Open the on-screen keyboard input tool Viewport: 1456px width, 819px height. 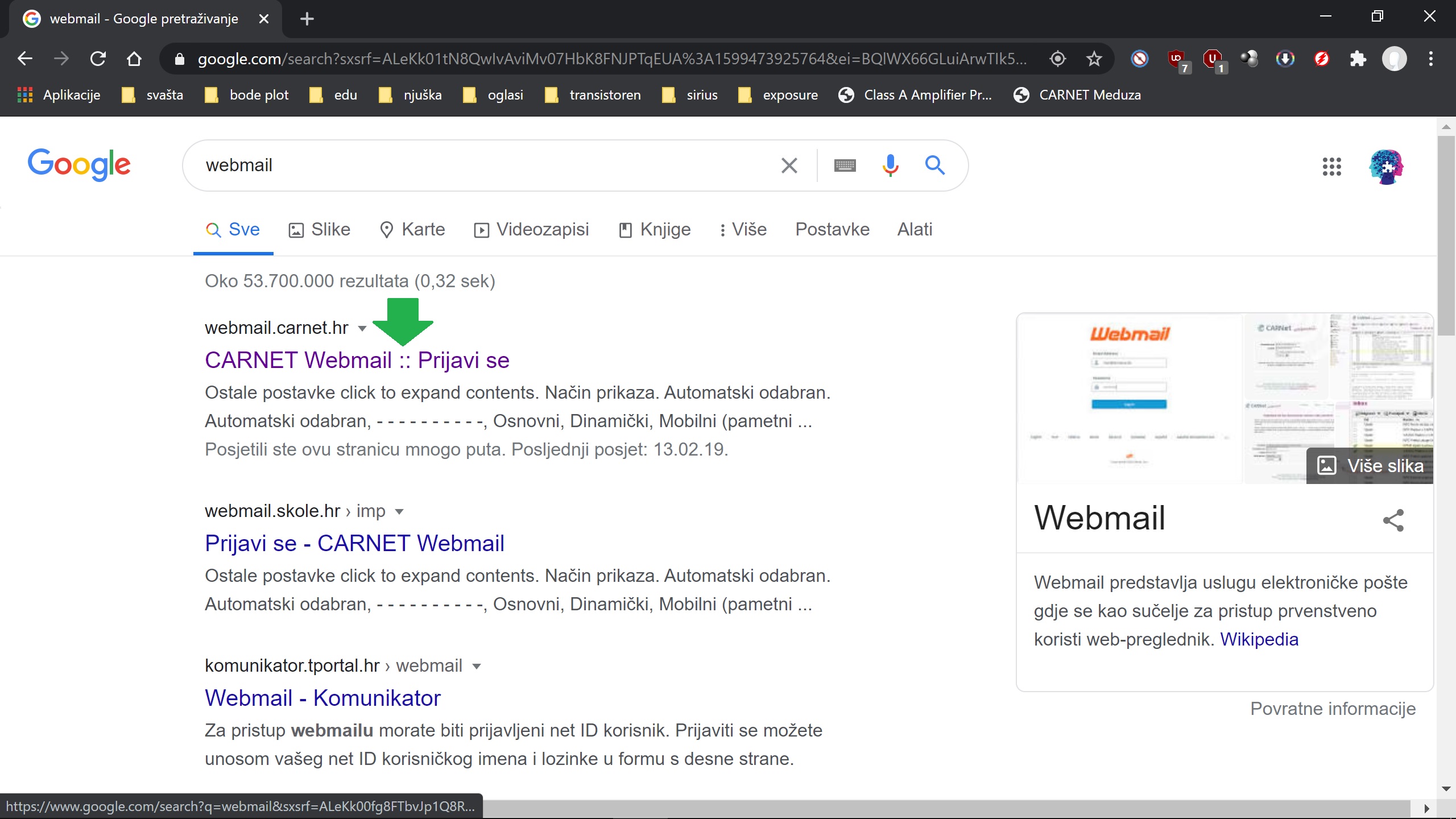[x=845, y=166]
